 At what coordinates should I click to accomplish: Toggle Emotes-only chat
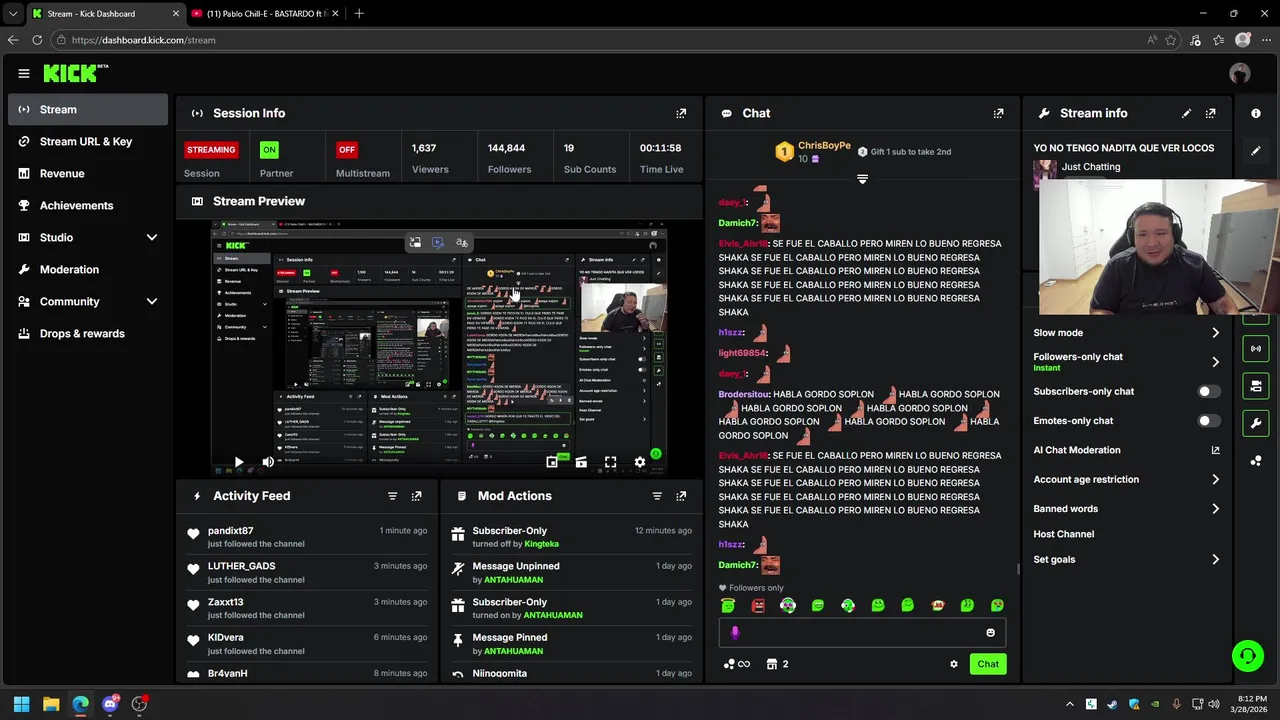pos(1209,421)
